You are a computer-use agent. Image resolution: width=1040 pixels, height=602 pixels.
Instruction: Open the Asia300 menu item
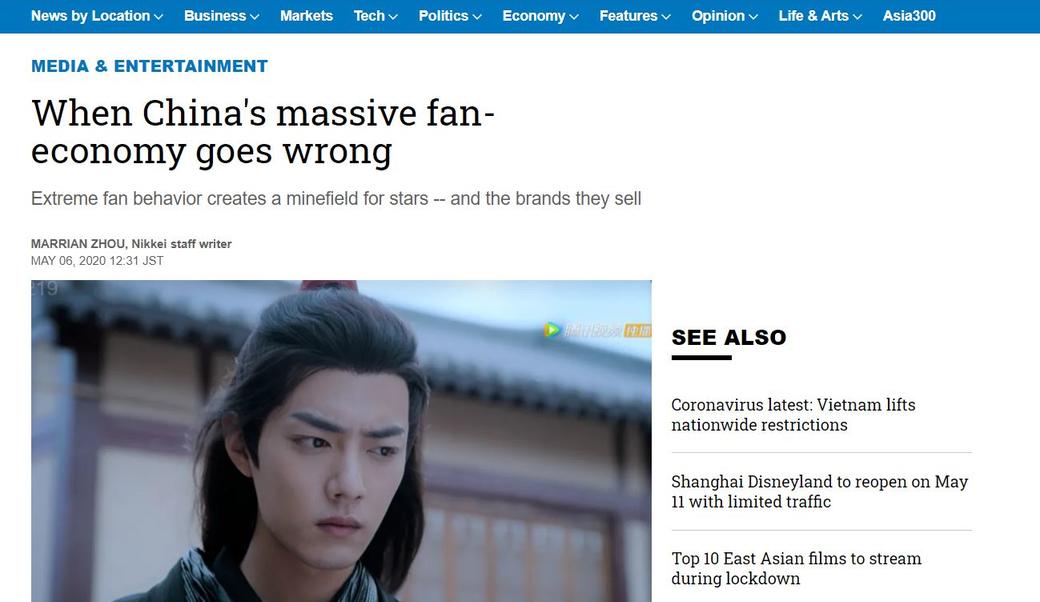[909, 16]
